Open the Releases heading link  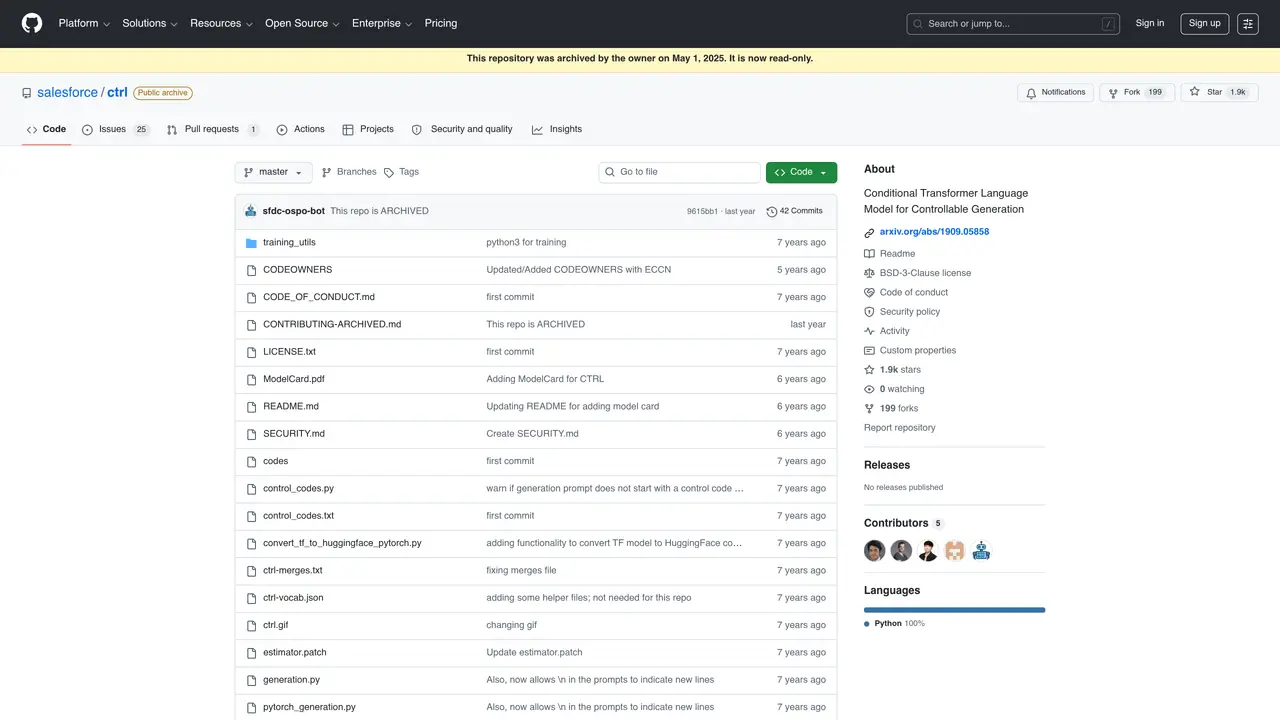pyautogui.click(x=887, y=465)
